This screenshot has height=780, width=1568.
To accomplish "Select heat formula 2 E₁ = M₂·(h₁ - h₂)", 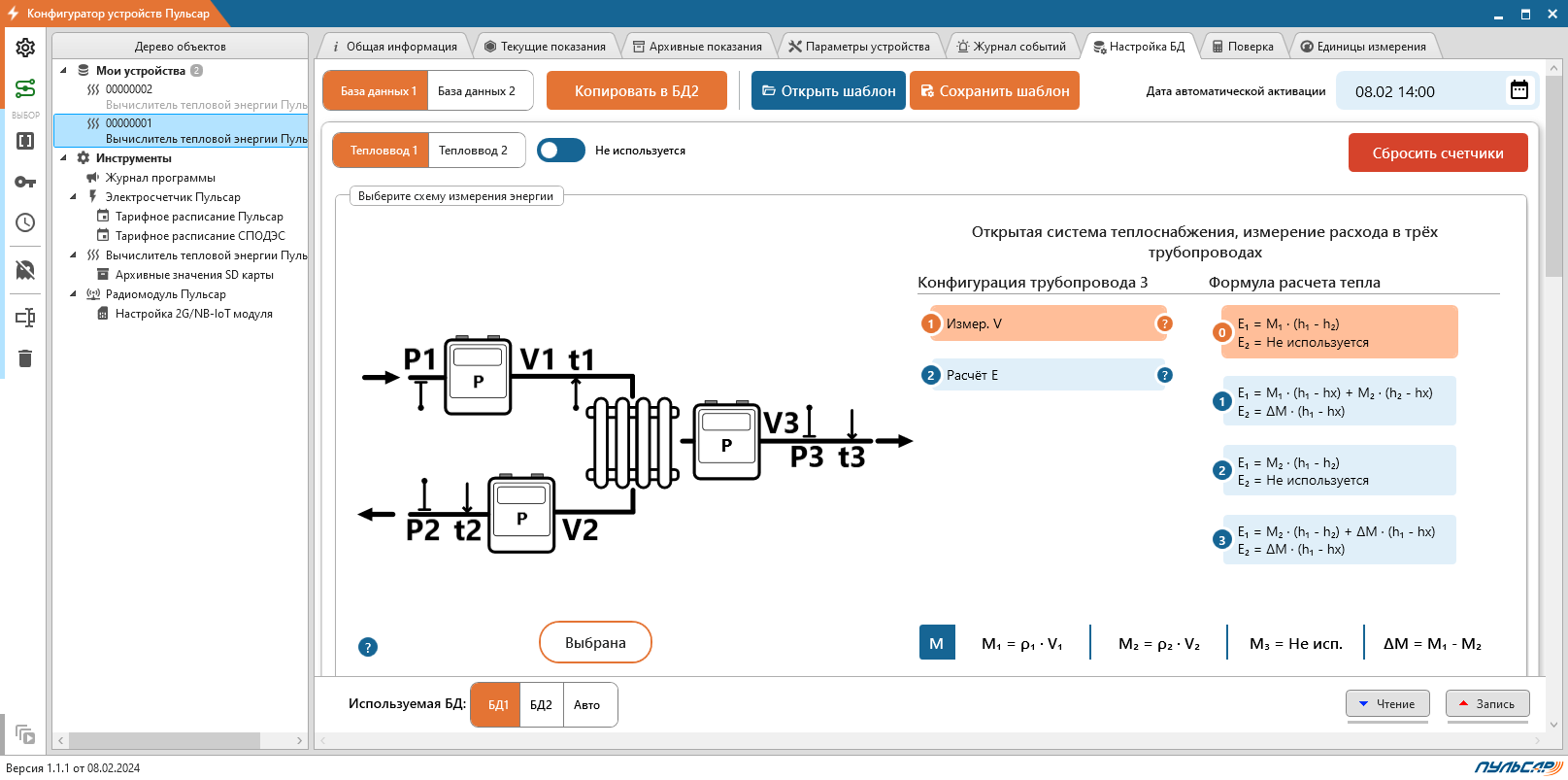I will 1339,471.
